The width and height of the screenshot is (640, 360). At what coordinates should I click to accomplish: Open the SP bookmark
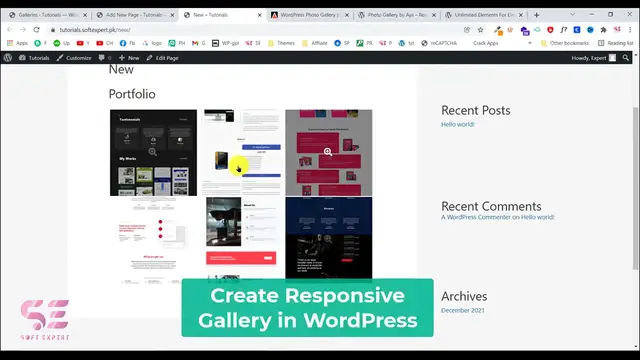click(342, 43)
